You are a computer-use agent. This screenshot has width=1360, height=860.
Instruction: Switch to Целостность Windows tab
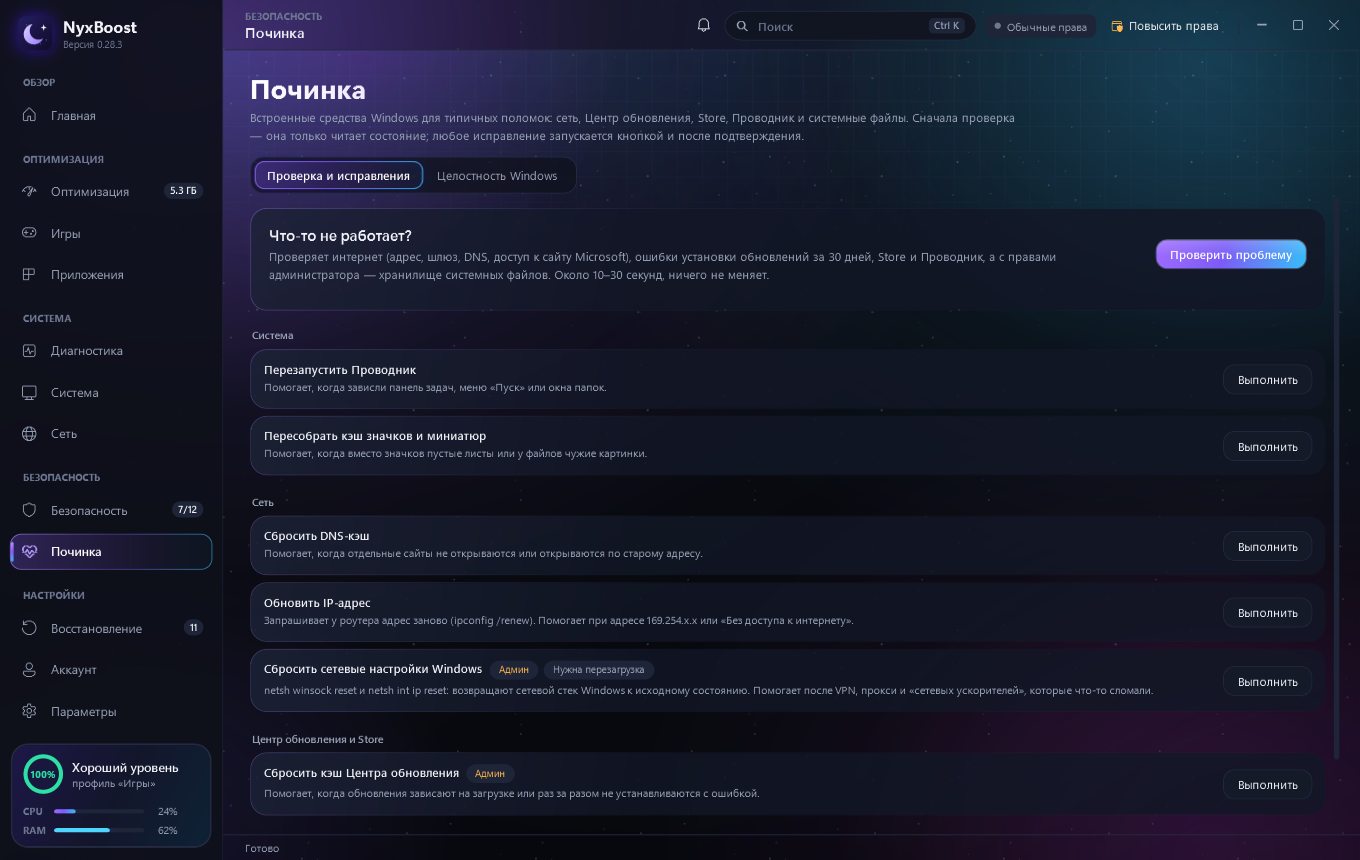pyautogui.click(x=497, y=176)
